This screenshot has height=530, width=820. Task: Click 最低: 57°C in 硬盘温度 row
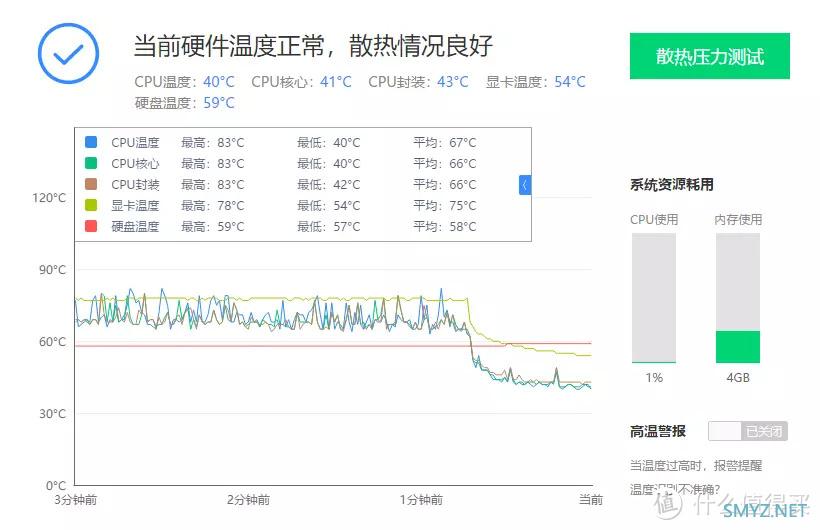click(329, 227)
